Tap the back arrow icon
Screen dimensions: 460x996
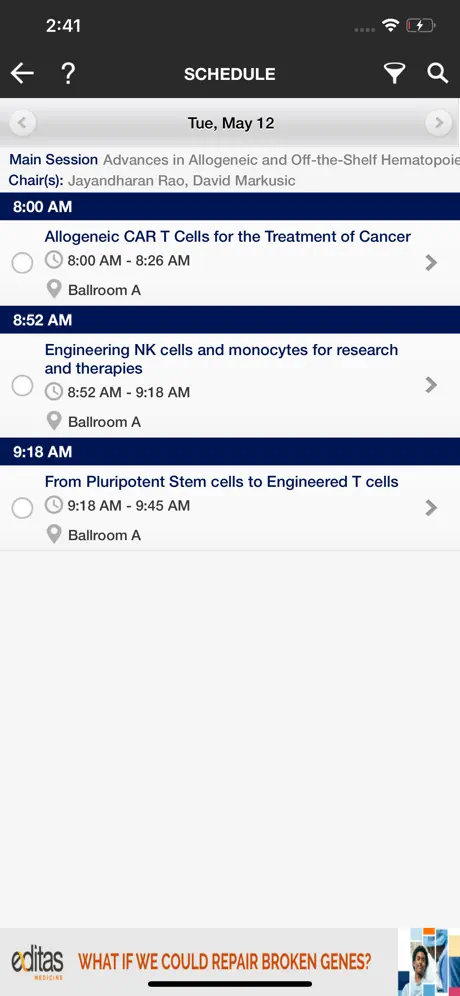(22, 74)
